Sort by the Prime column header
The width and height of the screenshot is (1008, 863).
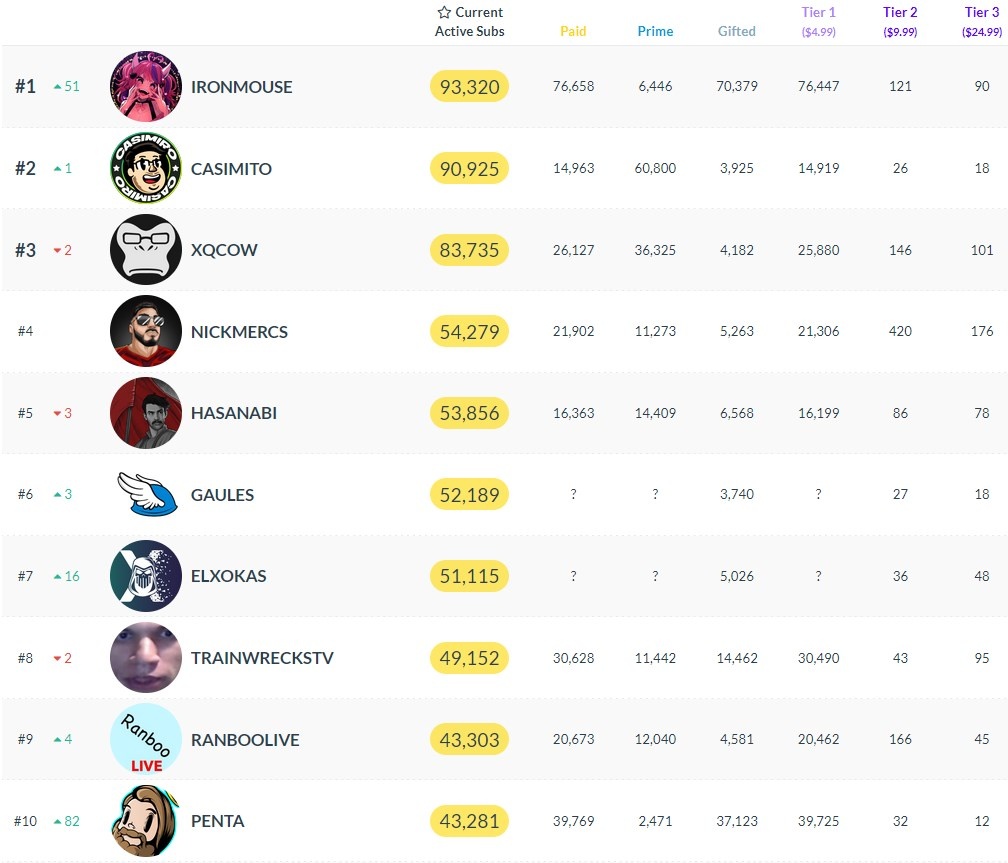[655, 31]
